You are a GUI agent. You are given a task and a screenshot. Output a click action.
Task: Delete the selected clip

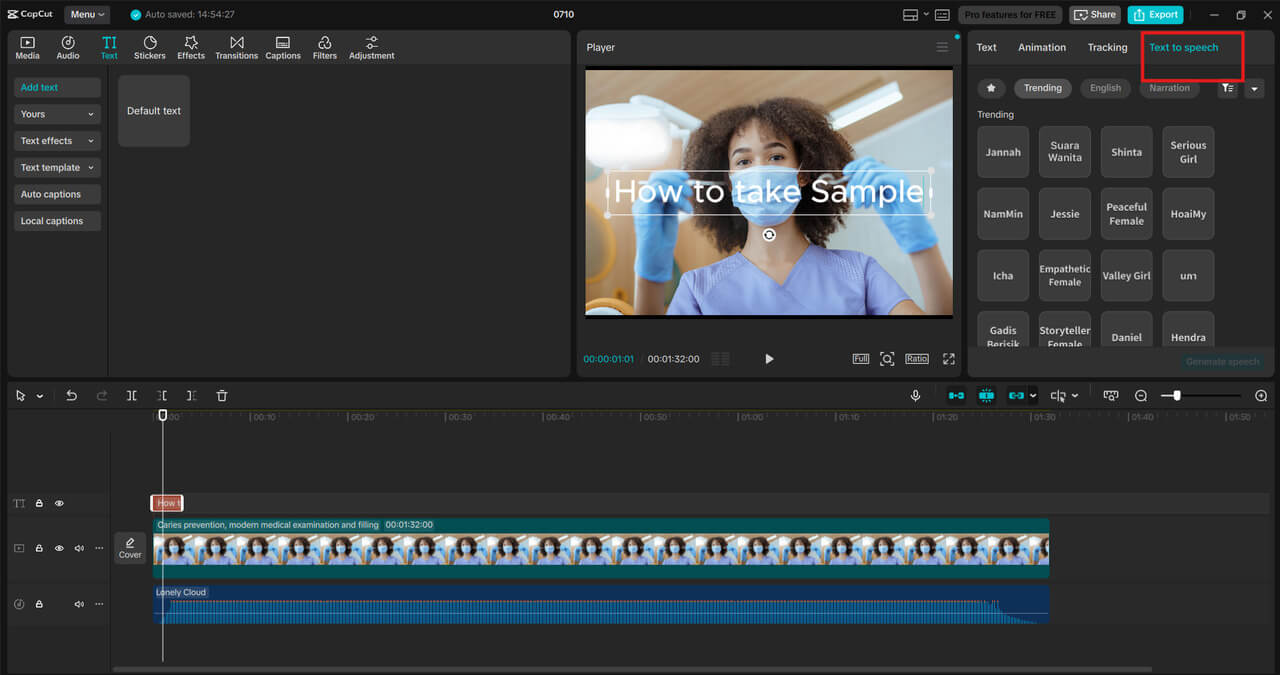click(x=221, y=395)
